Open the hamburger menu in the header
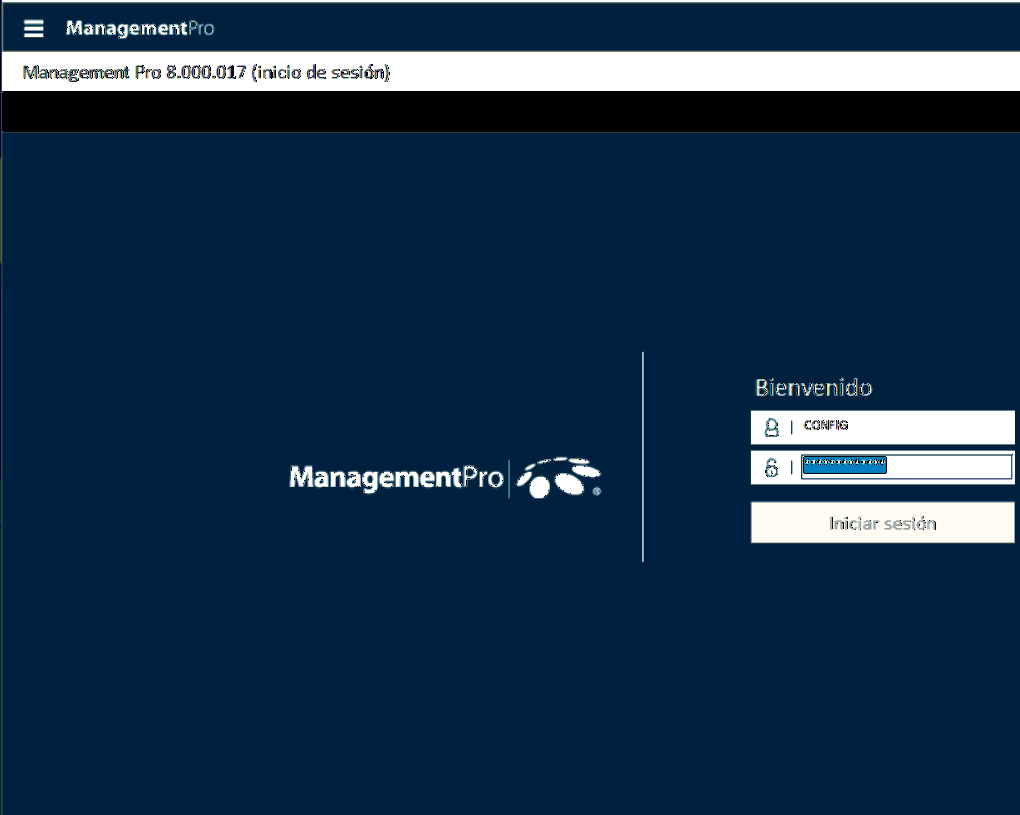Screen dimensions: 1020x815 tap(34, 28)
